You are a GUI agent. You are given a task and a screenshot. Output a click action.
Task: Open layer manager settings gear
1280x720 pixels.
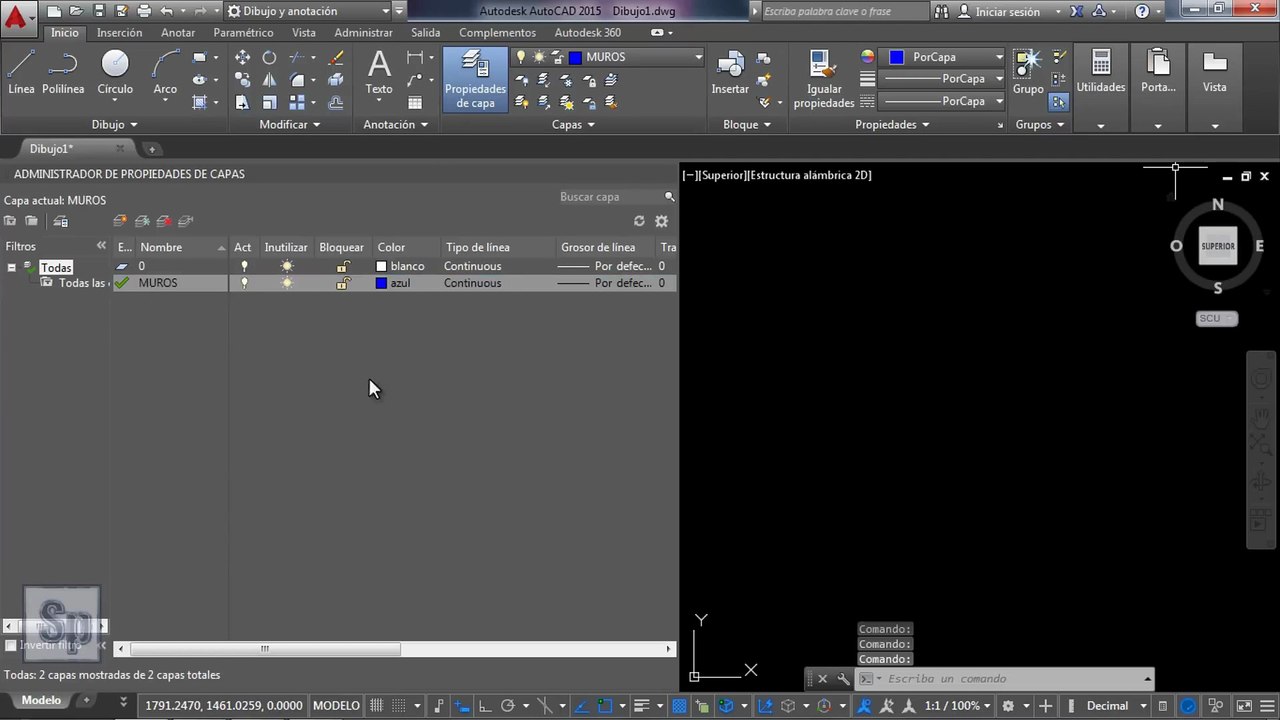[661, 221]
